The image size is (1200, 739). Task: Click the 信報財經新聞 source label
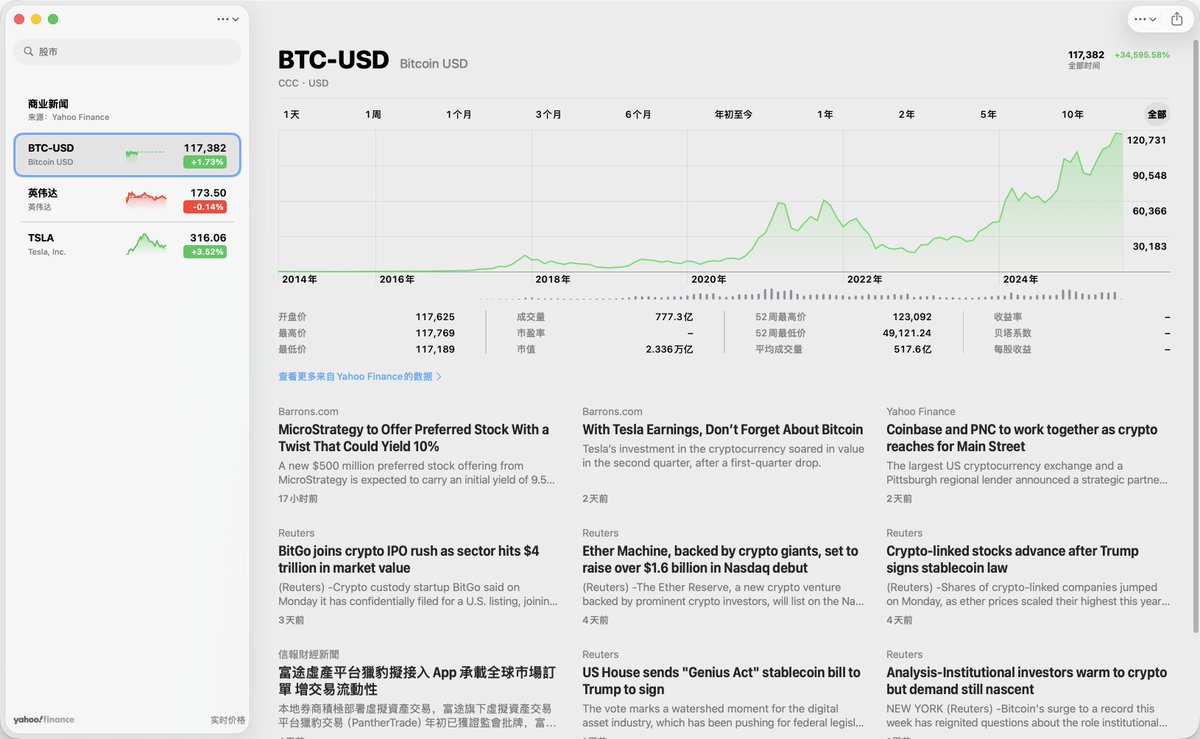(x=309, y=654)
